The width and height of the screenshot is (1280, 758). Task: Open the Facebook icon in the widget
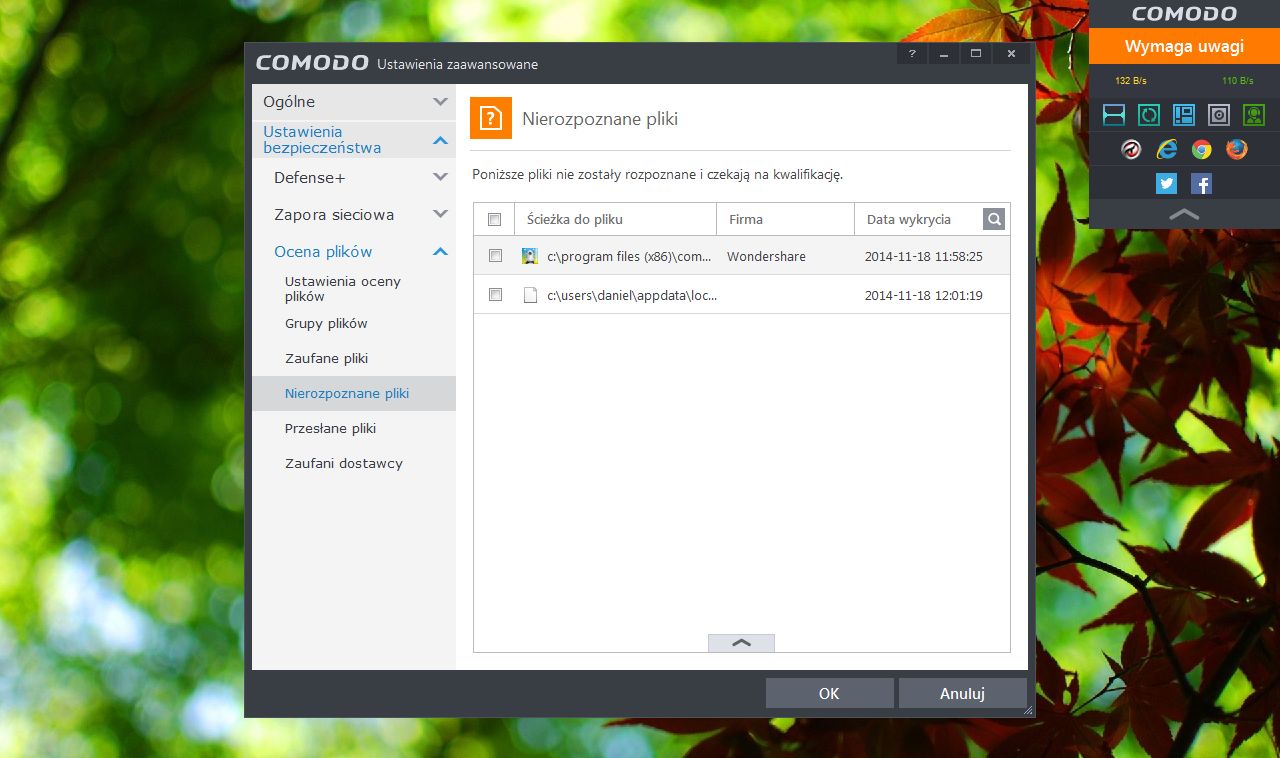pos(1201,184)
